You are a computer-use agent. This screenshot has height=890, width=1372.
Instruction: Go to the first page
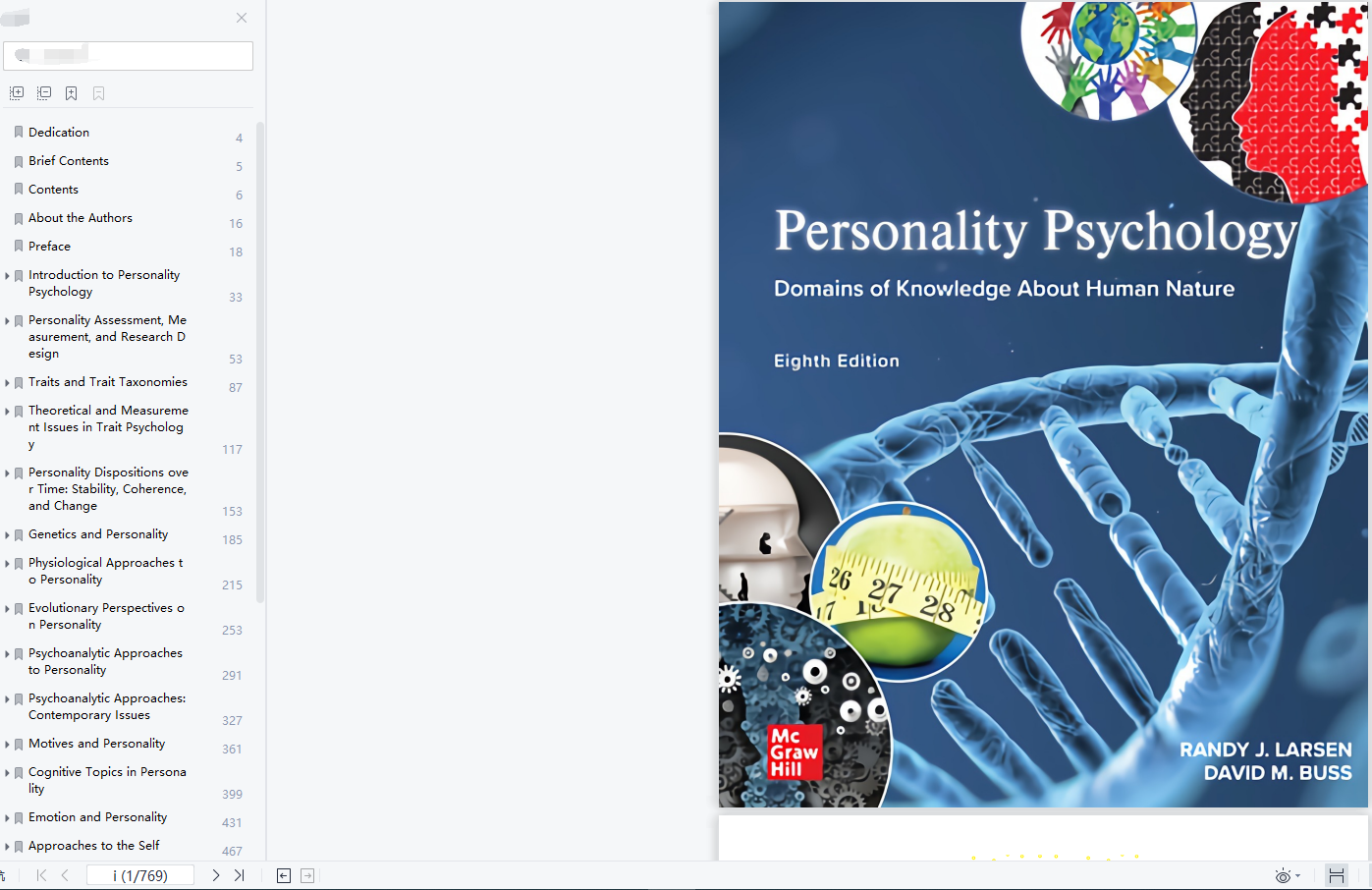coord(41,875)
